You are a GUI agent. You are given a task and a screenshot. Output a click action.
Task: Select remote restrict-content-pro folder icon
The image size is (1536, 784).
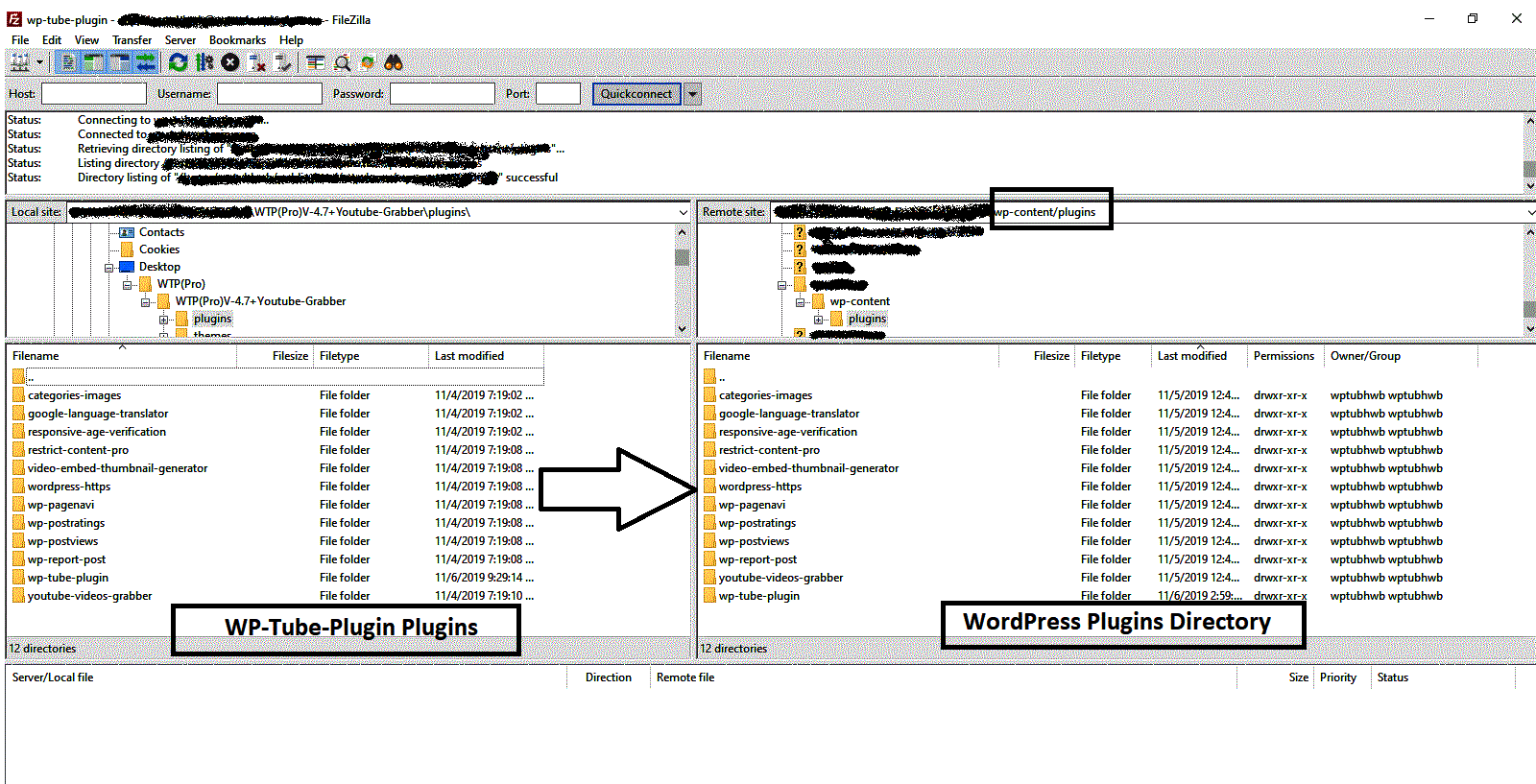pos(710,450)
